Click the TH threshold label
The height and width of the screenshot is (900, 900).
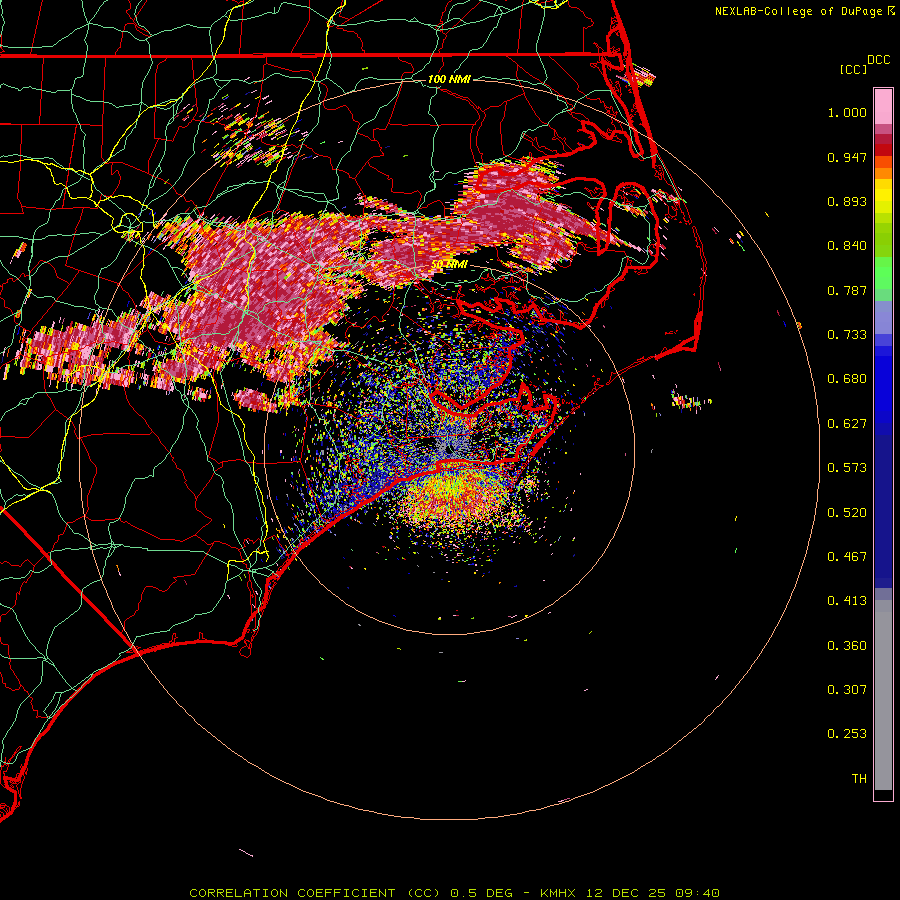[x=859, y=779]
